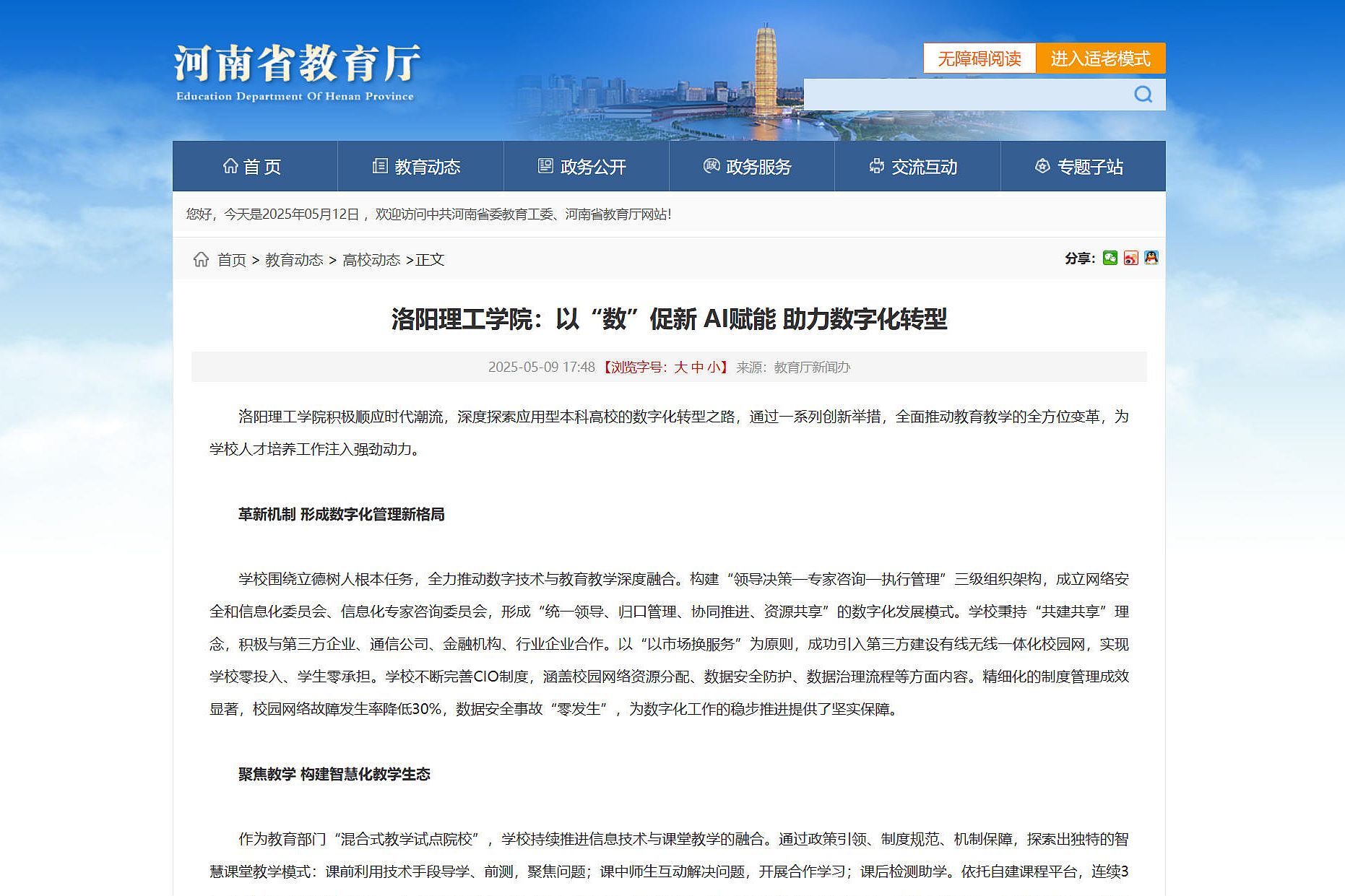Switch to 进入适老模式 elderly mode
1345x896 pixels.
[1100, 58]
